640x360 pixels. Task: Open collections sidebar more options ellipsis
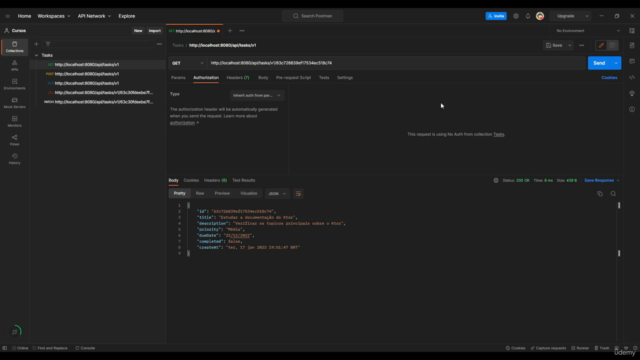point(159,44)
